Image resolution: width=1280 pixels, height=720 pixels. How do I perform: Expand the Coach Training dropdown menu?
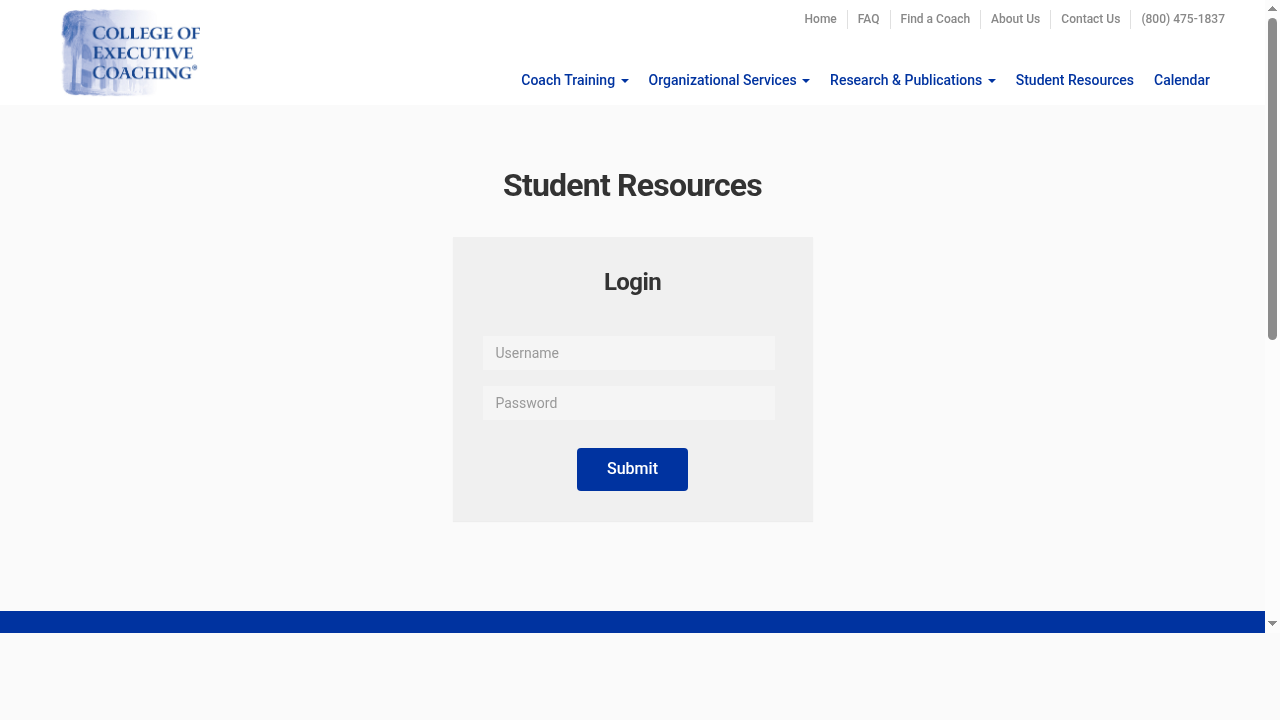[x=575, y=80]
